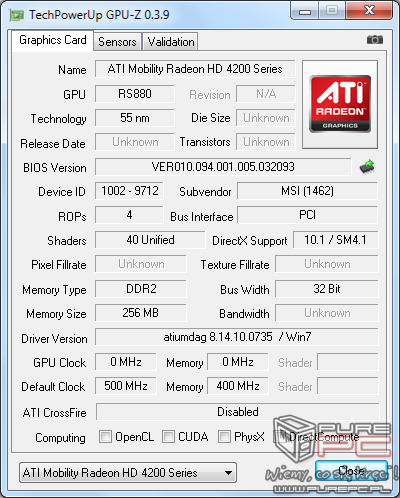Viewport: 400px width, 498px height.
Task: Open the Validation tab
Action: (x=171, y=42)
